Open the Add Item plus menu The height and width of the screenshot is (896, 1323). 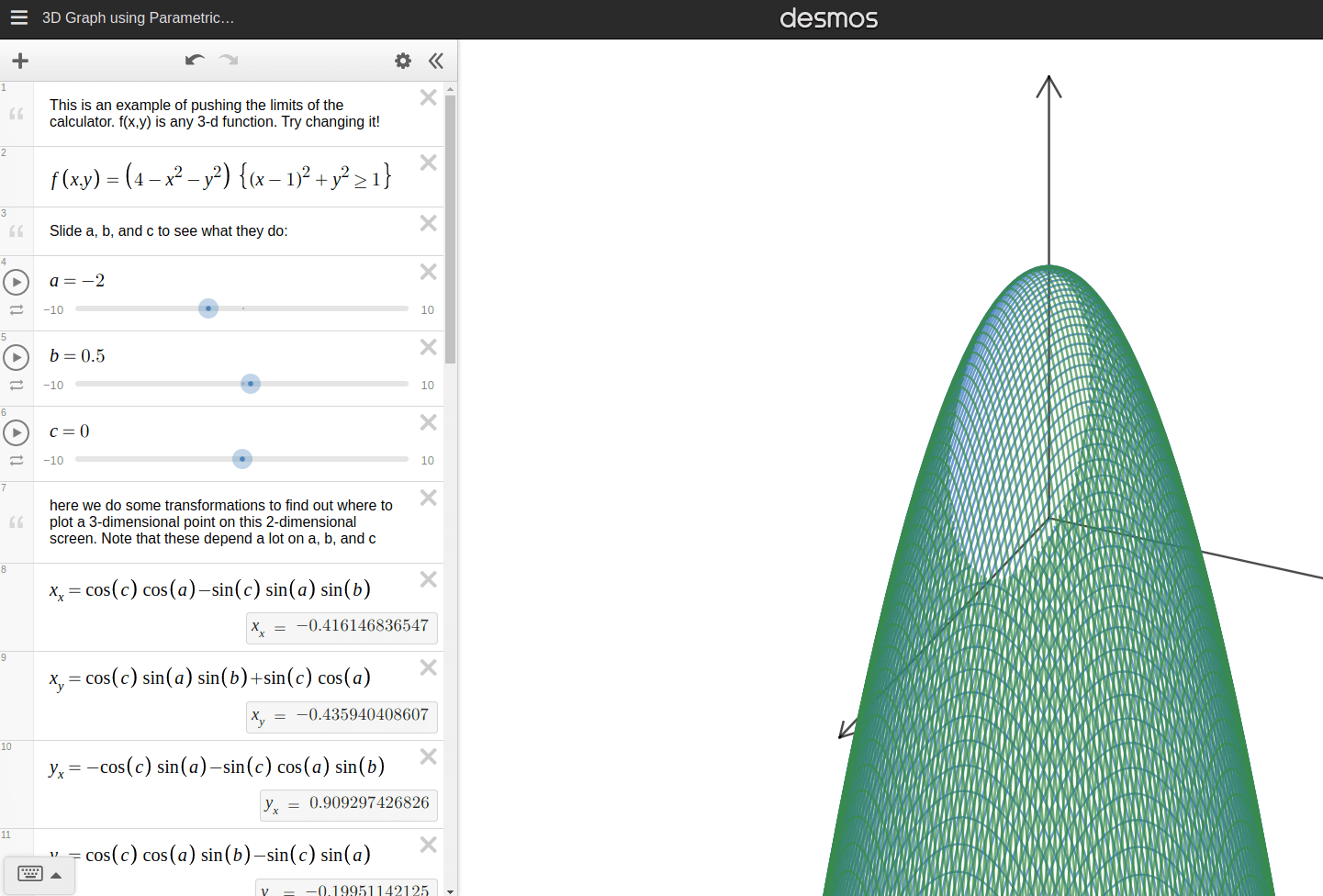pos(20,61)
